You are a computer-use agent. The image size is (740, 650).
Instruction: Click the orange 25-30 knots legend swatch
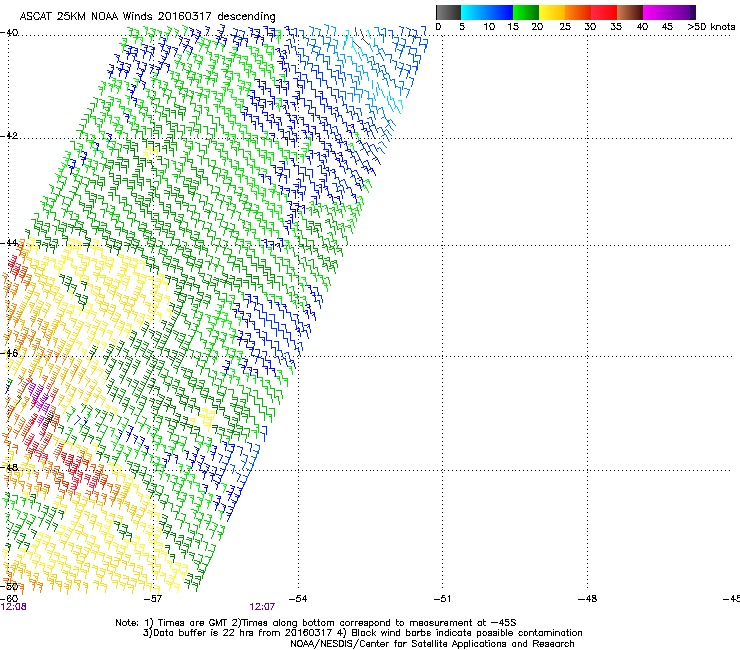(x=578, y=12)
